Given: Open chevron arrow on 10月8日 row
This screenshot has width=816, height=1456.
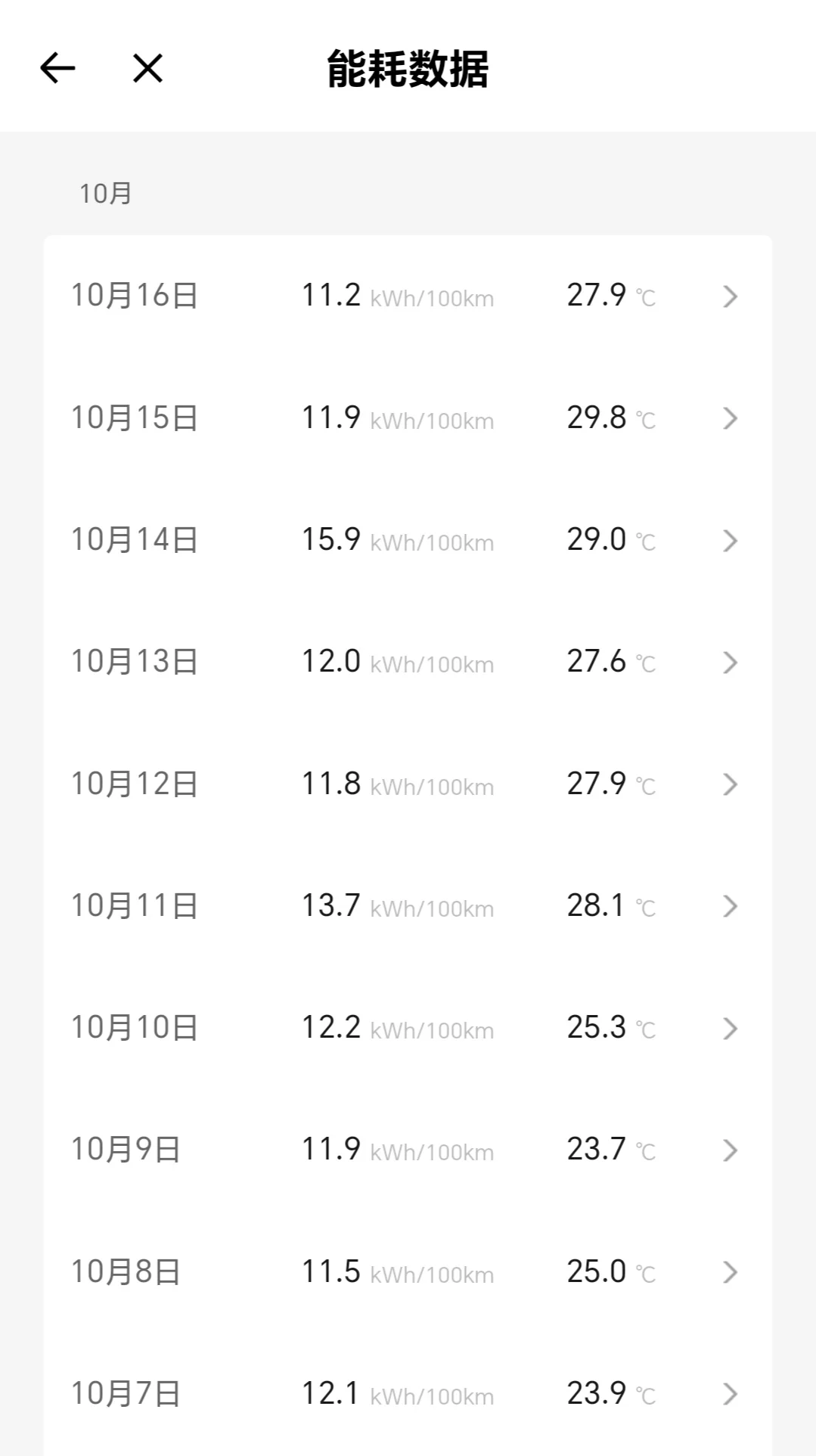Looking at the screenshot, I should (730, 1272).
